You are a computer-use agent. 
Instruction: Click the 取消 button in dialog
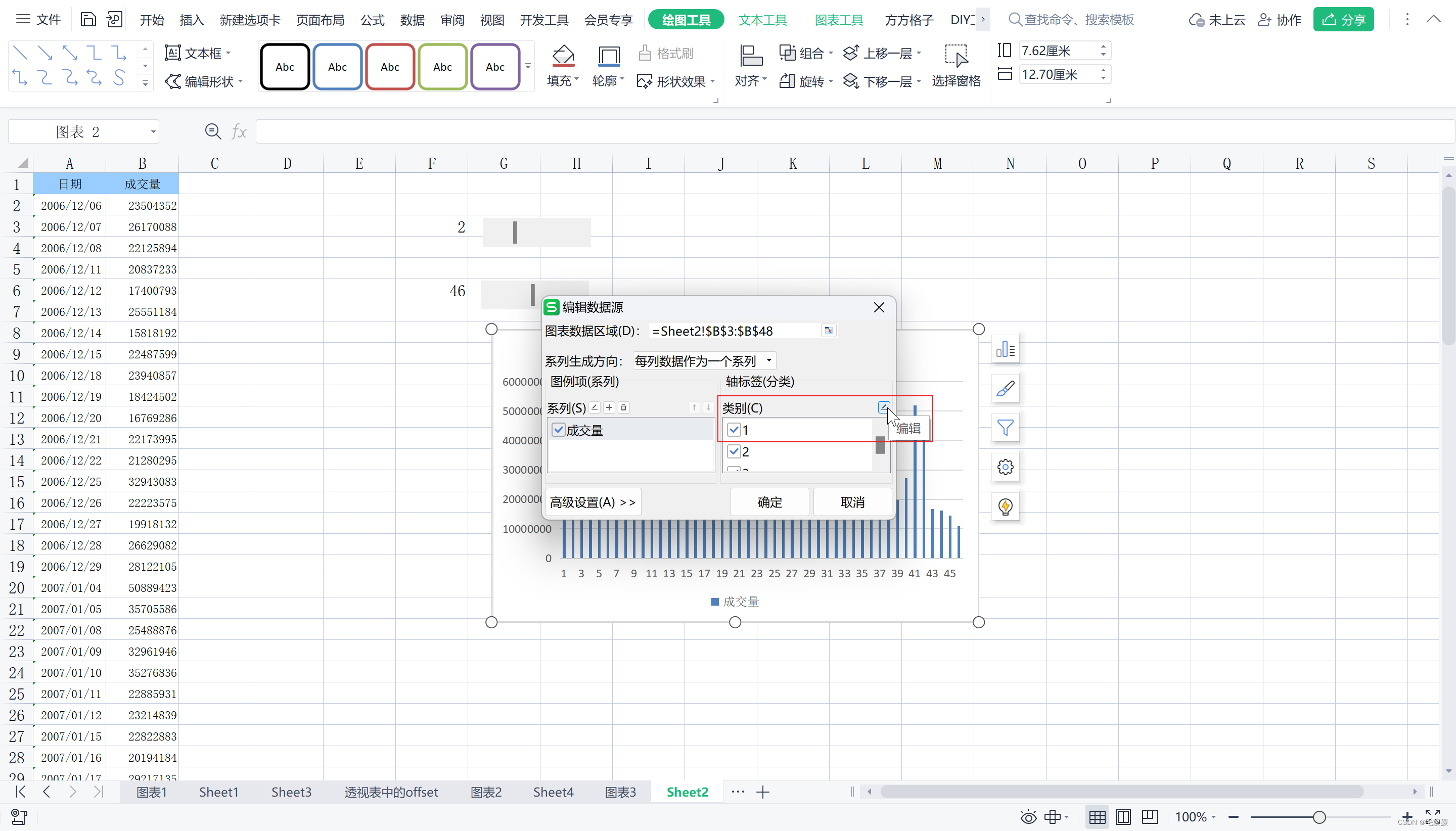[852, 502]
